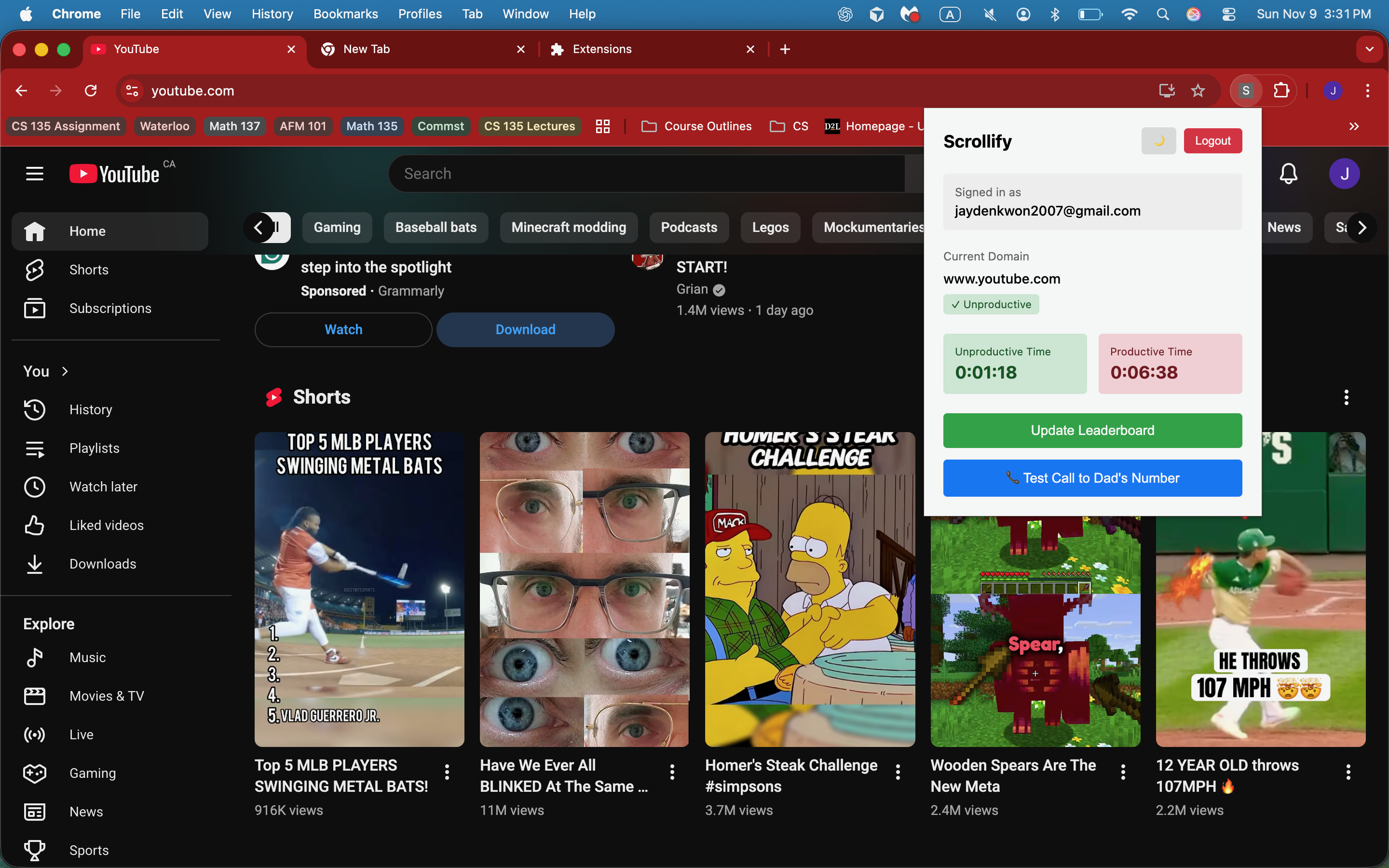Switch to the Extensions tab
The image size is (1389, 868).
coord(601,49)
